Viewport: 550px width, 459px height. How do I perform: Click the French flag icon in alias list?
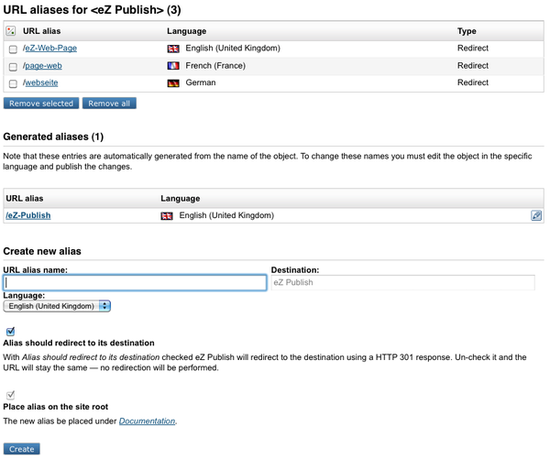pos(173,66)
